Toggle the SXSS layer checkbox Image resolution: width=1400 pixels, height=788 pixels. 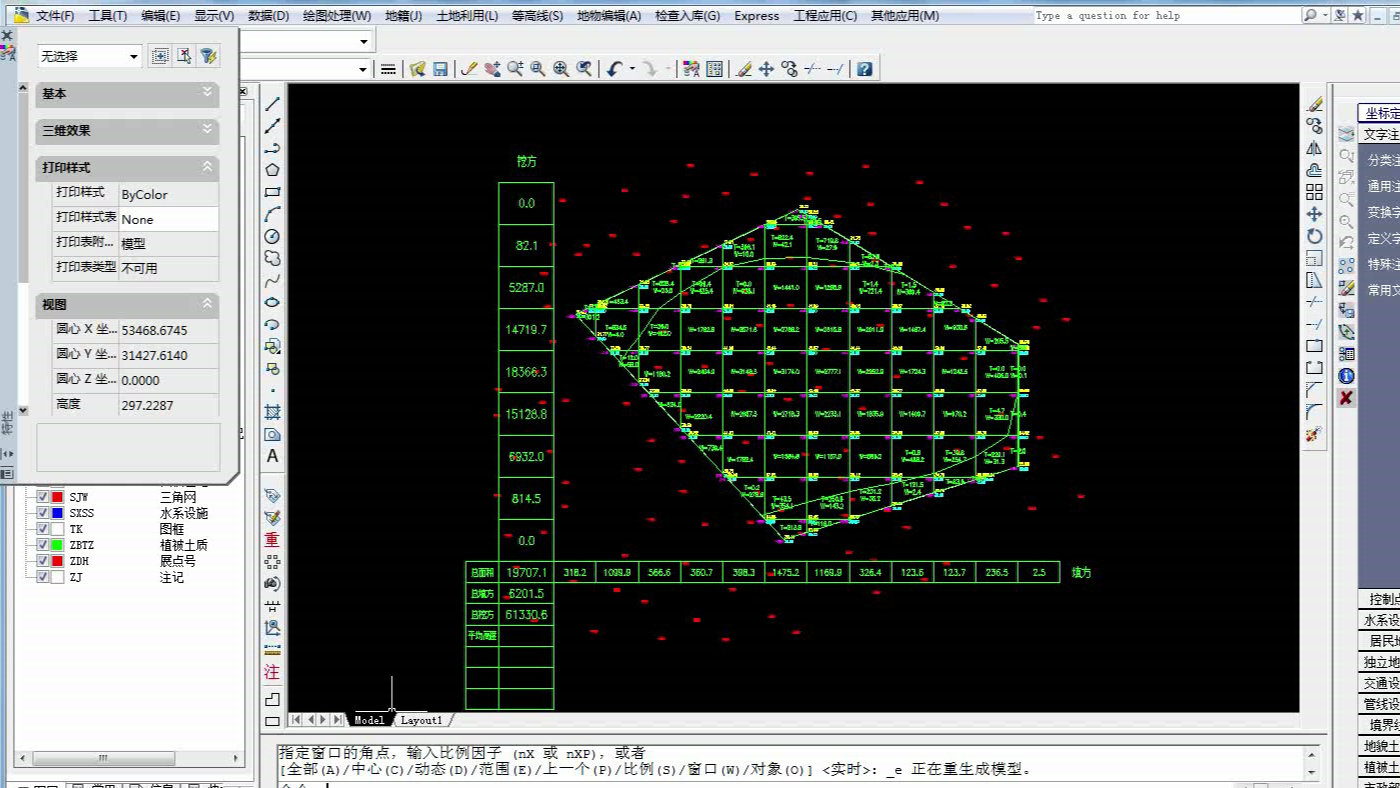(42, 513)
